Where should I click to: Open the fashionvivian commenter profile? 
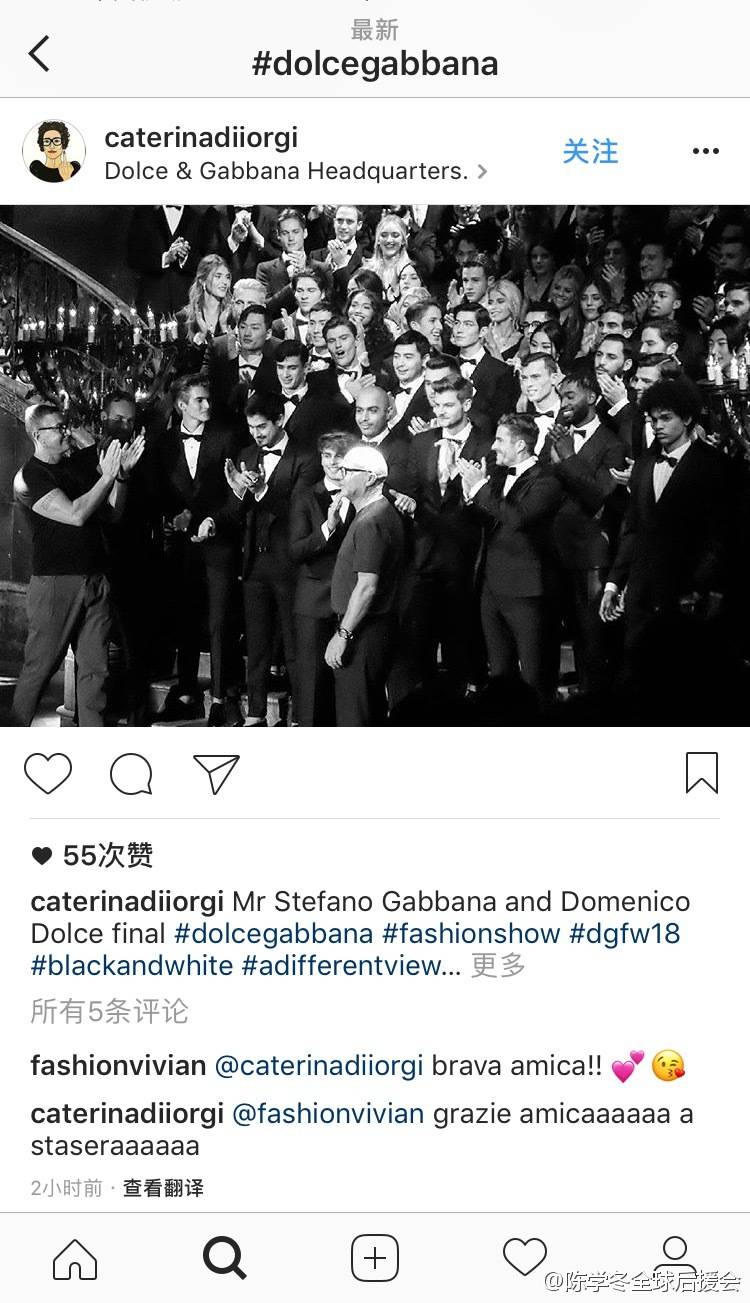click(x=118, y=1066)
